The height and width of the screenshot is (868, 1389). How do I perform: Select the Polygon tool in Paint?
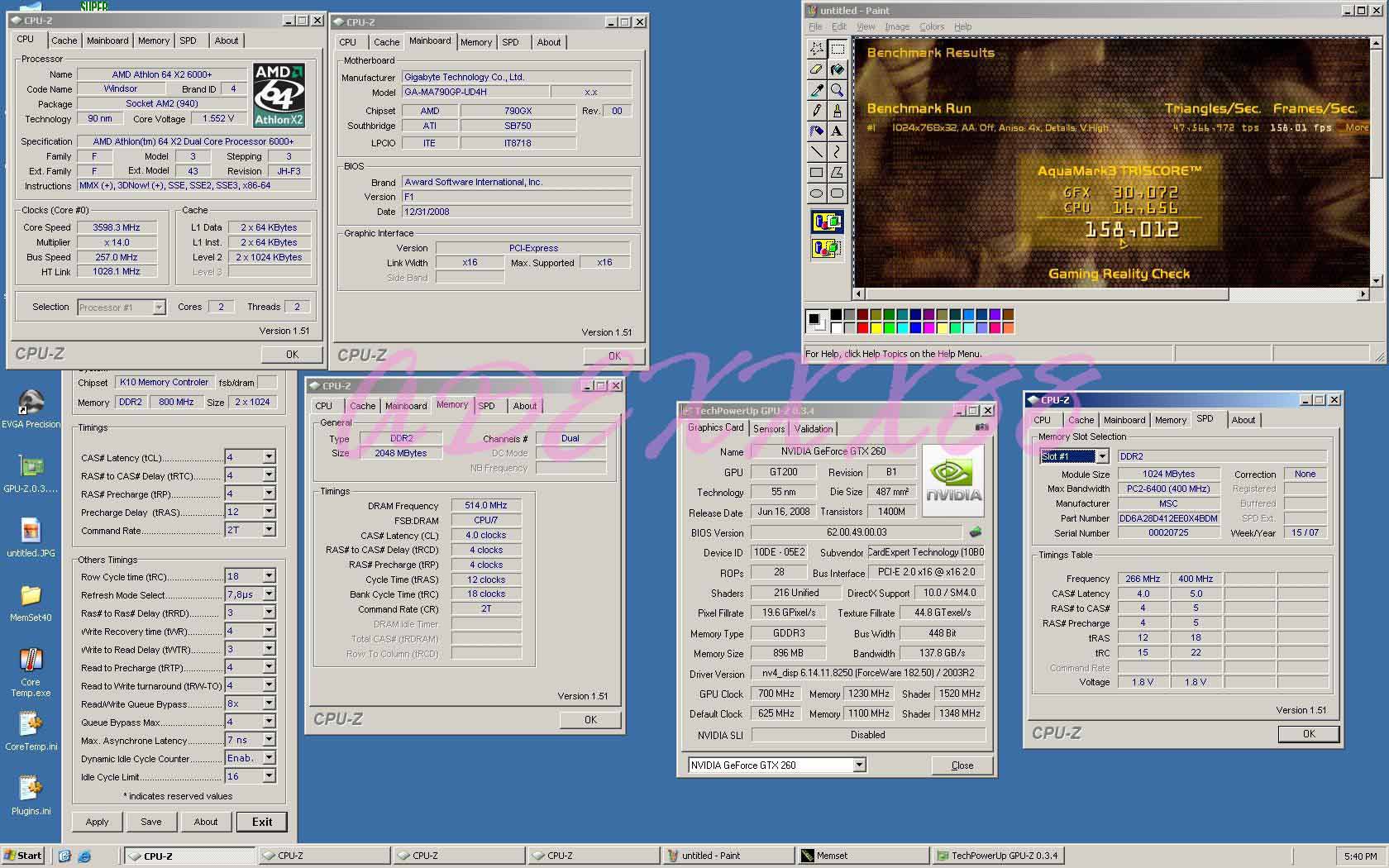click(837, 173)
